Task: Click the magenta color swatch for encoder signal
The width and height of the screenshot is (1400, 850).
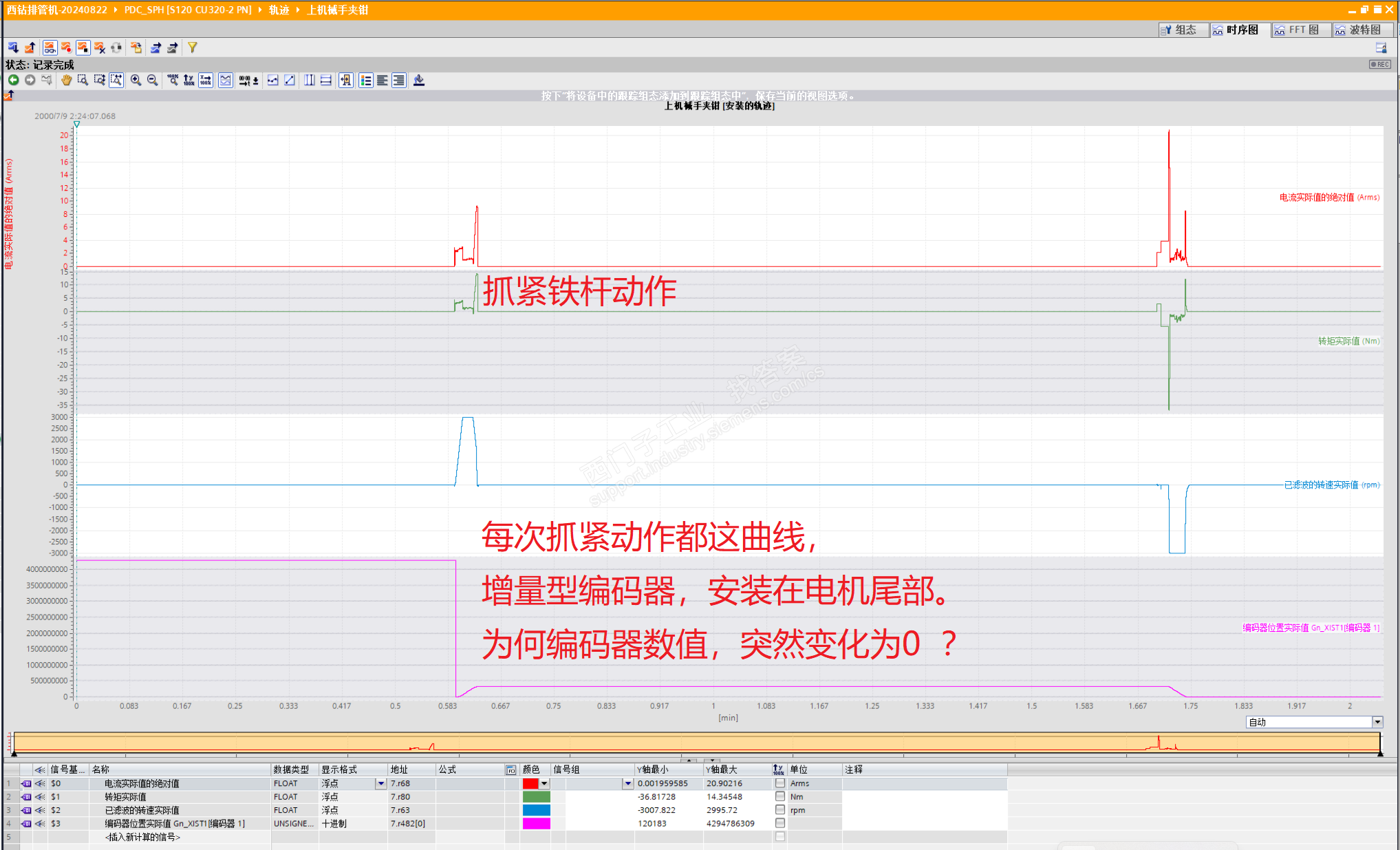Action: tap(536, 823)
